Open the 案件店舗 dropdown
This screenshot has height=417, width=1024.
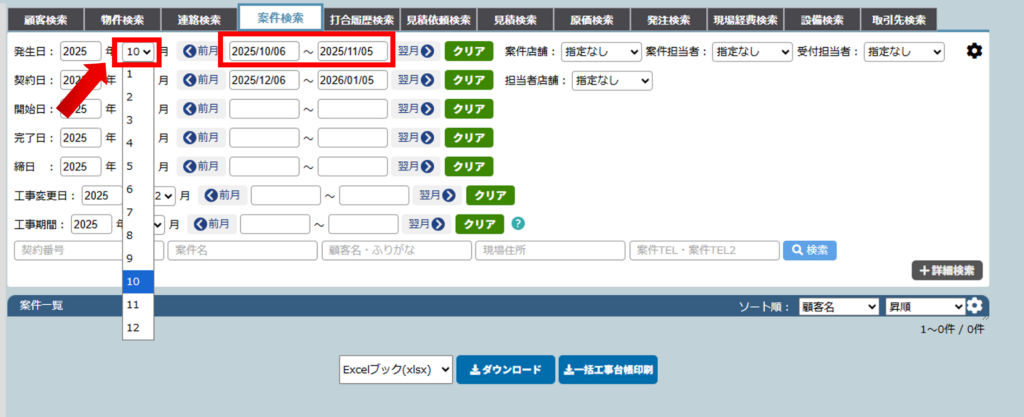(601, 51)
